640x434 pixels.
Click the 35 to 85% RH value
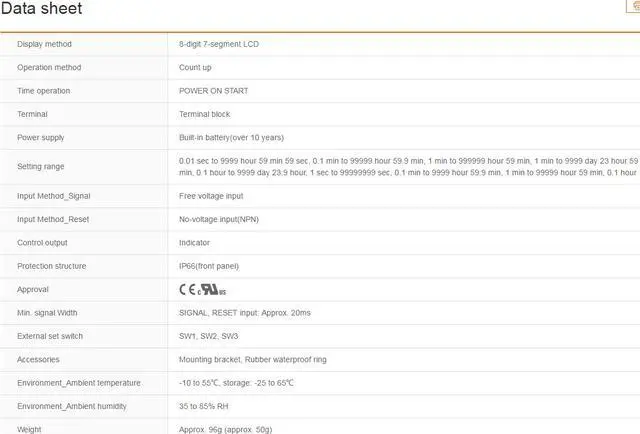coord(207,406)
